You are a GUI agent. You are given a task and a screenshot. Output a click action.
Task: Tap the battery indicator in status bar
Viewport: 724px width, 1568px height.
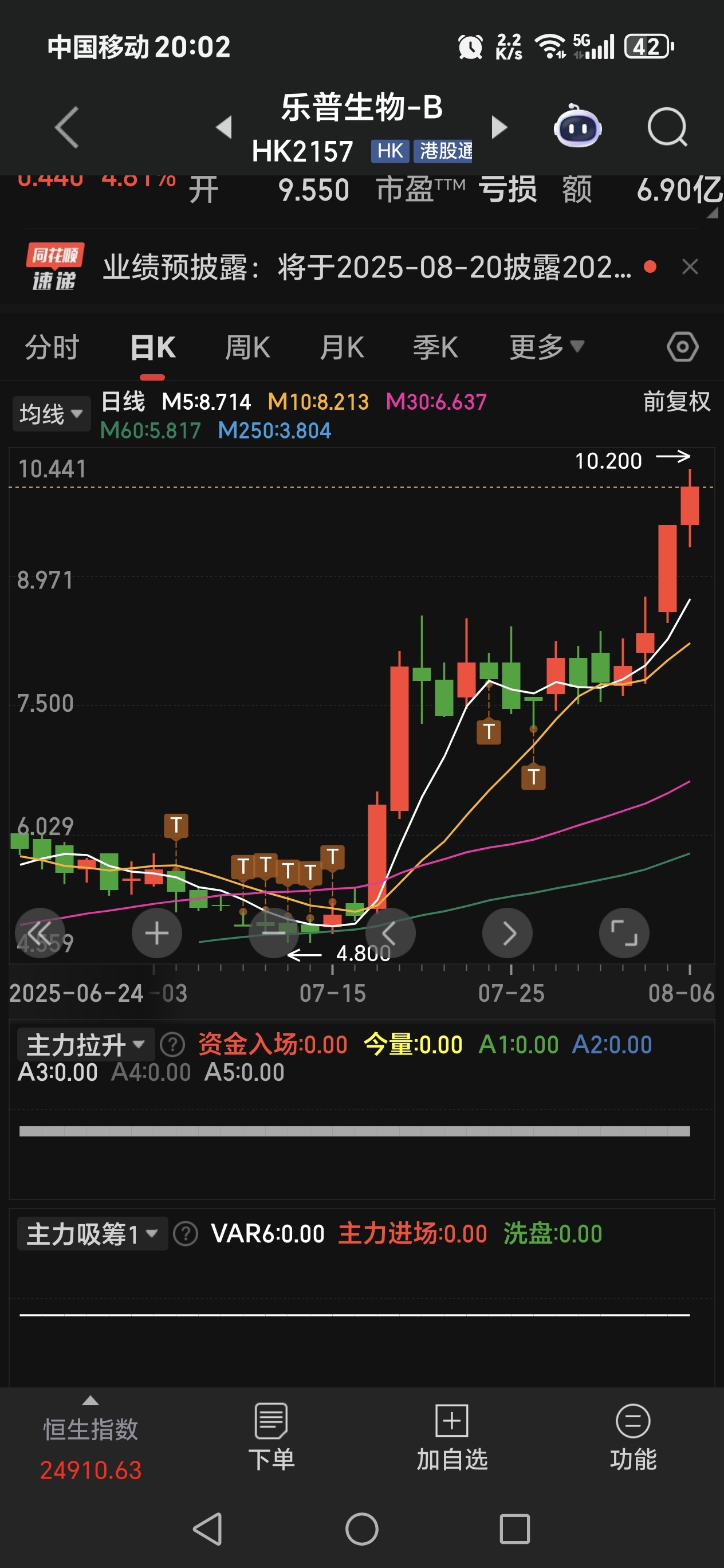649,47
